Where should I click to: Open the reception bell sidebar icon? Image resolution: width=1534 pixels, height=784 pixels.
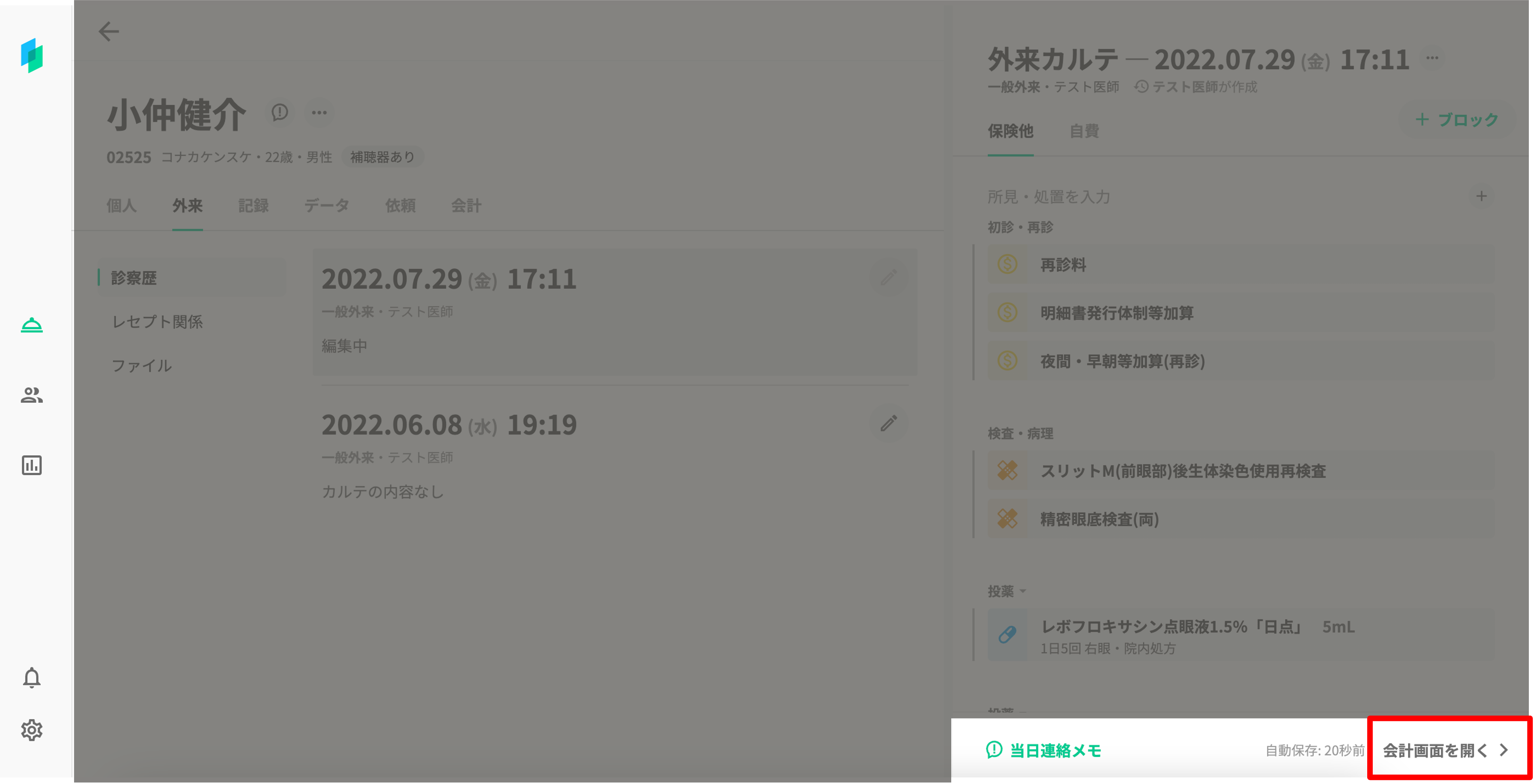[32, 325]
